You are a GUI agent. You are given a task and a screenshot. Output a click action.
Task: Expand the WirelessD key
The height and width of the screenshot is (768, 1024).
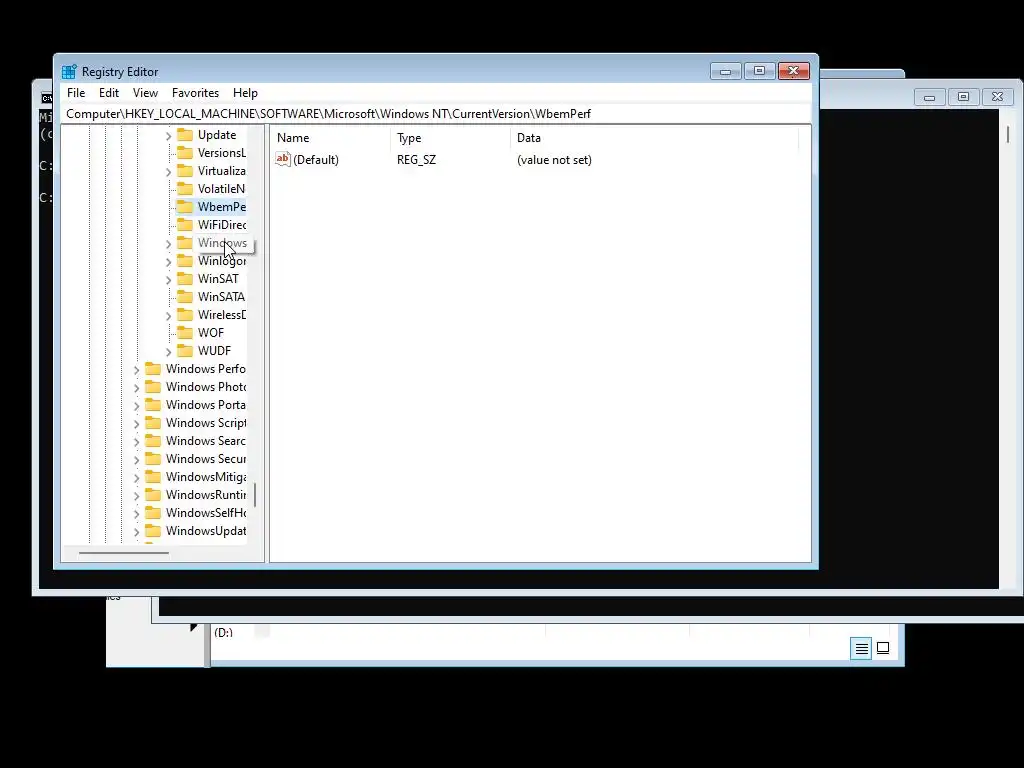coord(168,315)
